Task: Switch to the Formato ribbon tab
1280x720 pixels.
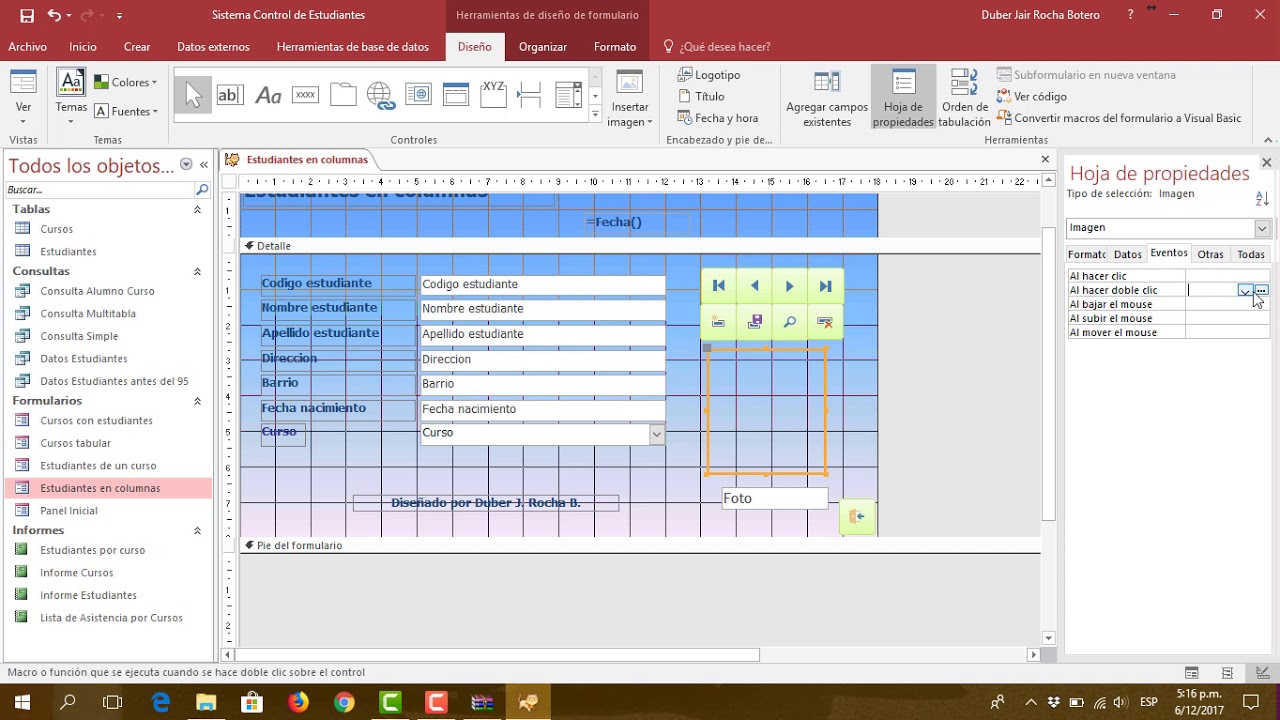Action: [x=615, y=46]
